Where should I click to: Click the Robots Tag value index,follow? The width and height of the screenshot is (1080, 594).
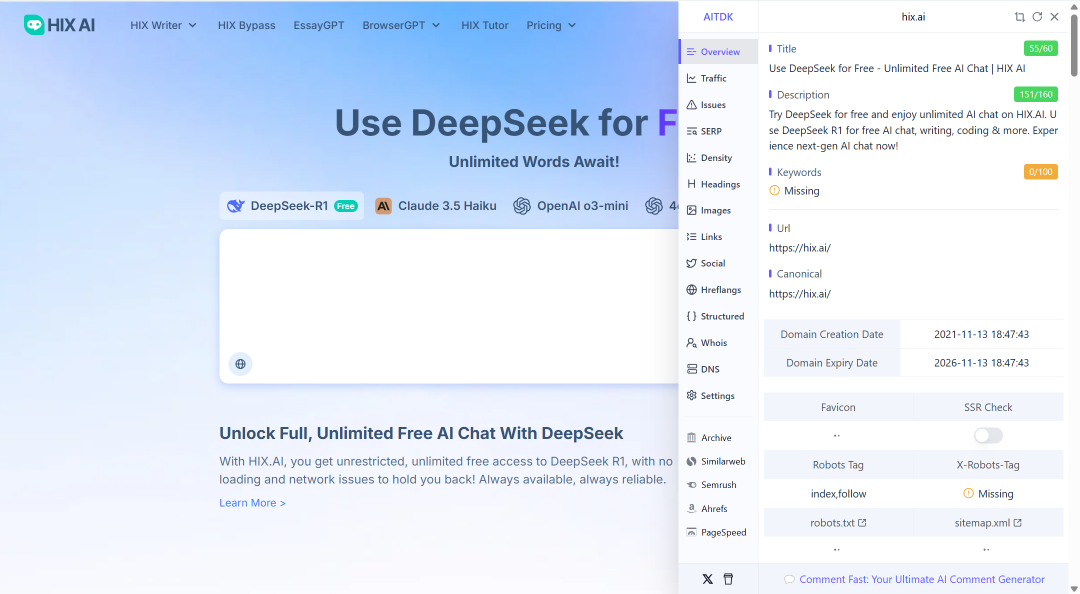(838, 494)
